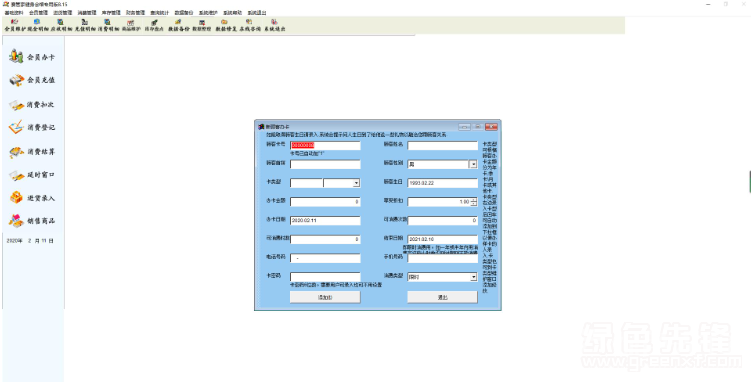The width and height of the screenshot is (751, 382).
Task: Click the customer name input field
Action: 443,146
